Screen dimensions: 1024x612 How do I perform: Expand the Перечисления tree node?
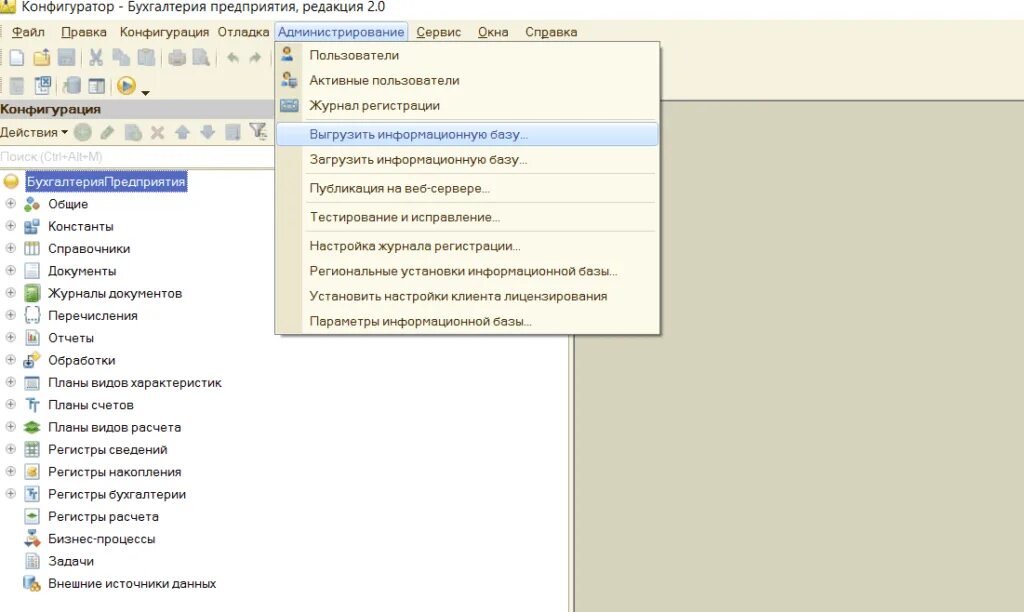(10, 315)
